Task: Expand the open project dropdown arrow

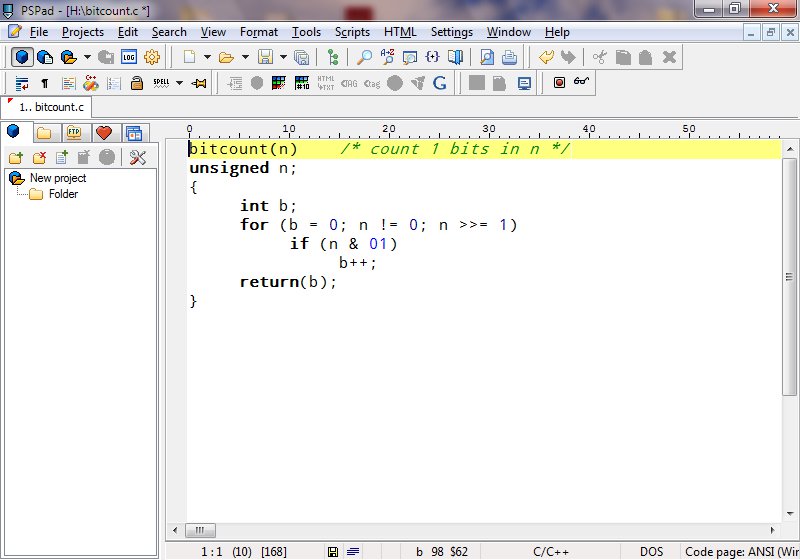Action: (87, 57)
